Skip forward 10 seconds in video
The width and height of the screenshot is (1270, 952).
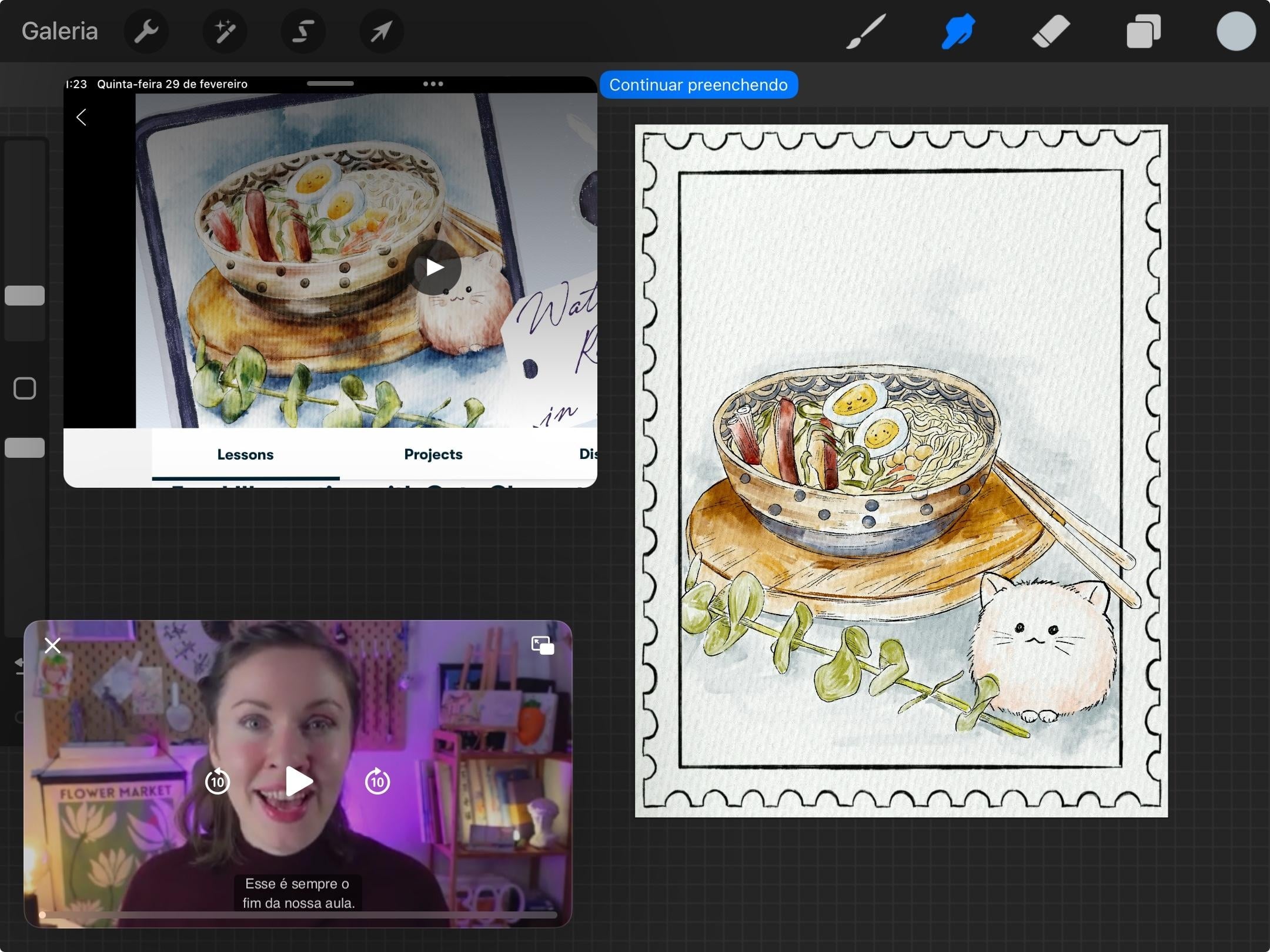click(x=377, y=781)
